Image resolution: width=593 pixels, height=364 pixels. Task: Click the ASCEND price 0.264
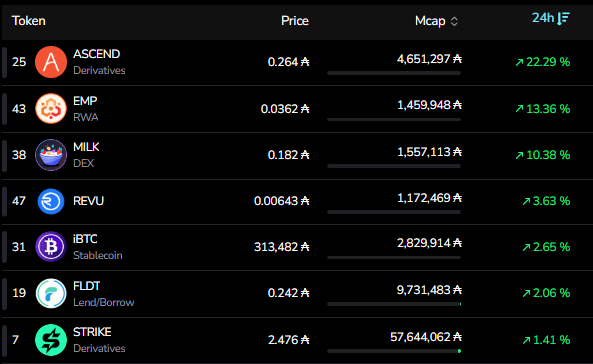289,62
